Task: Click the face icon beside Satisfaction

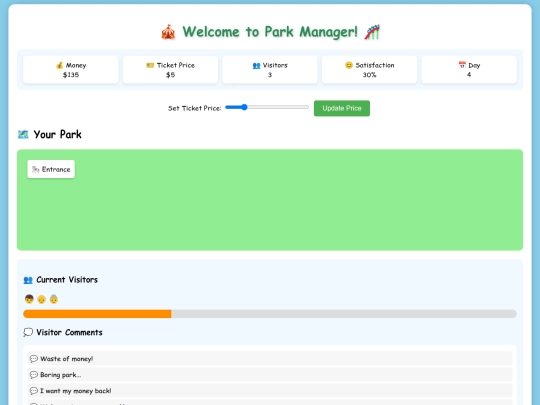Action: (x=349, y=65)
